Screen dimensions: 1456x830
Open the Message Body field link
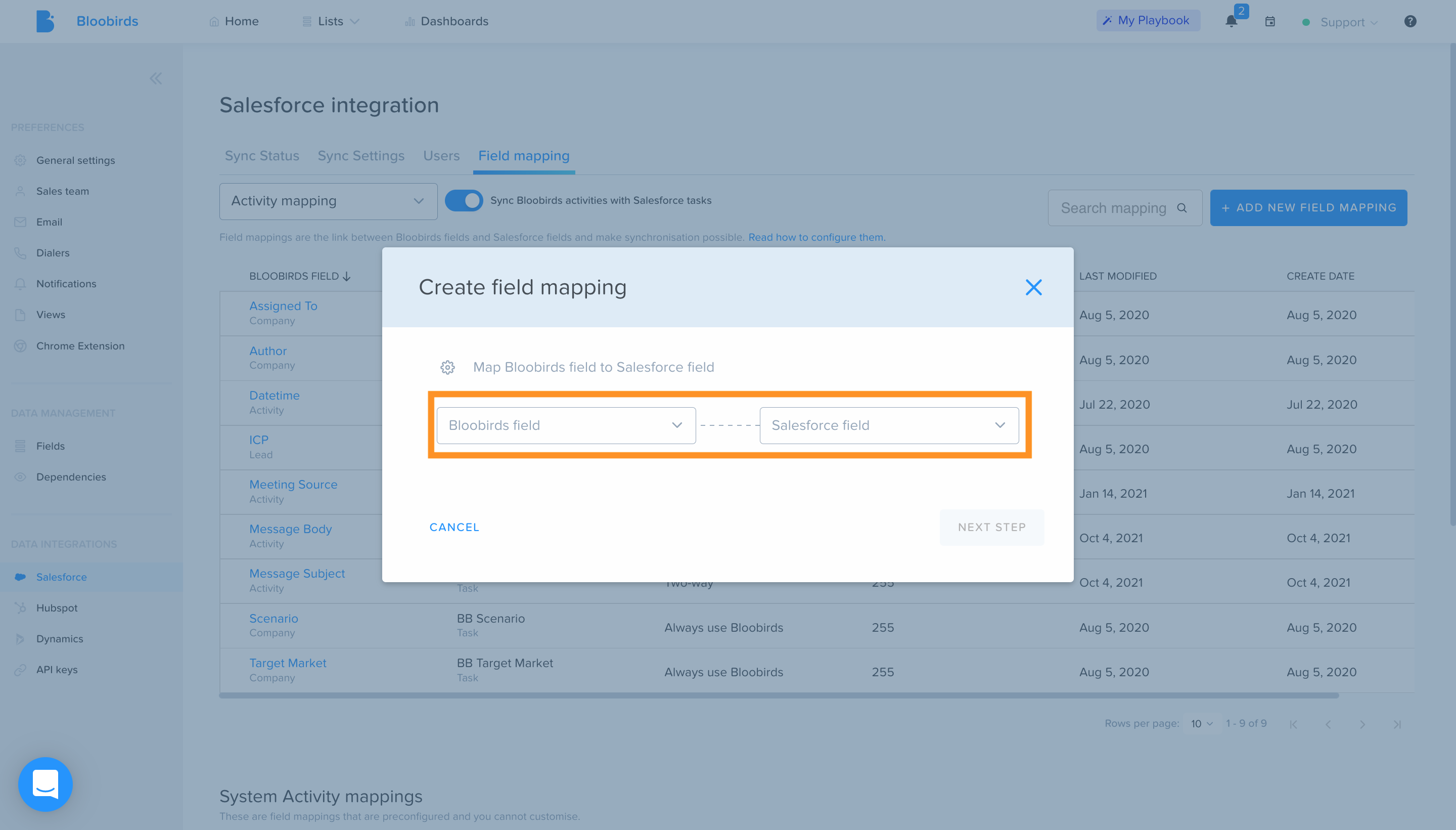click(x=291, y=529)
